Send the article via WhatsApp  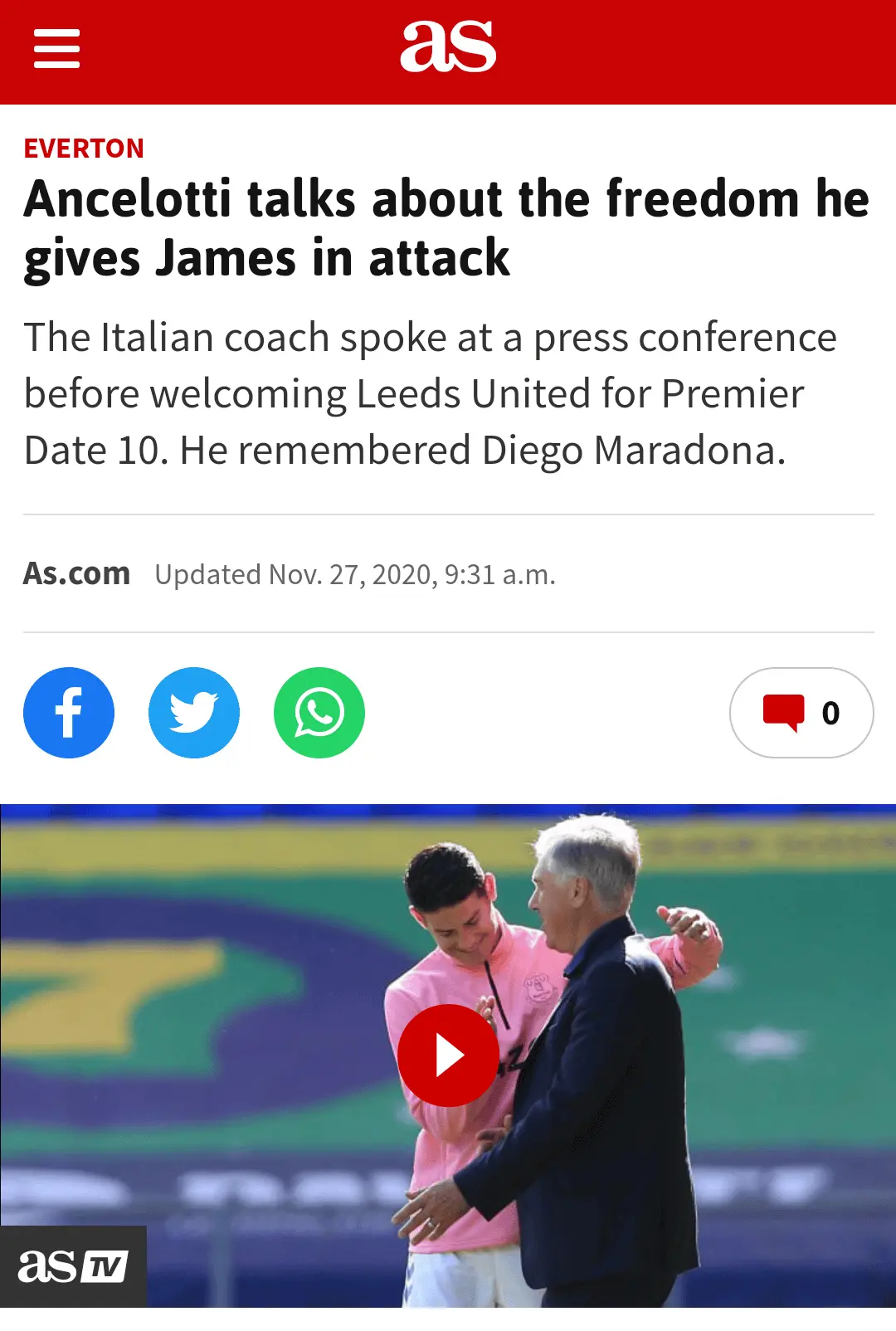pyautogui.click(x=319, y=713)
